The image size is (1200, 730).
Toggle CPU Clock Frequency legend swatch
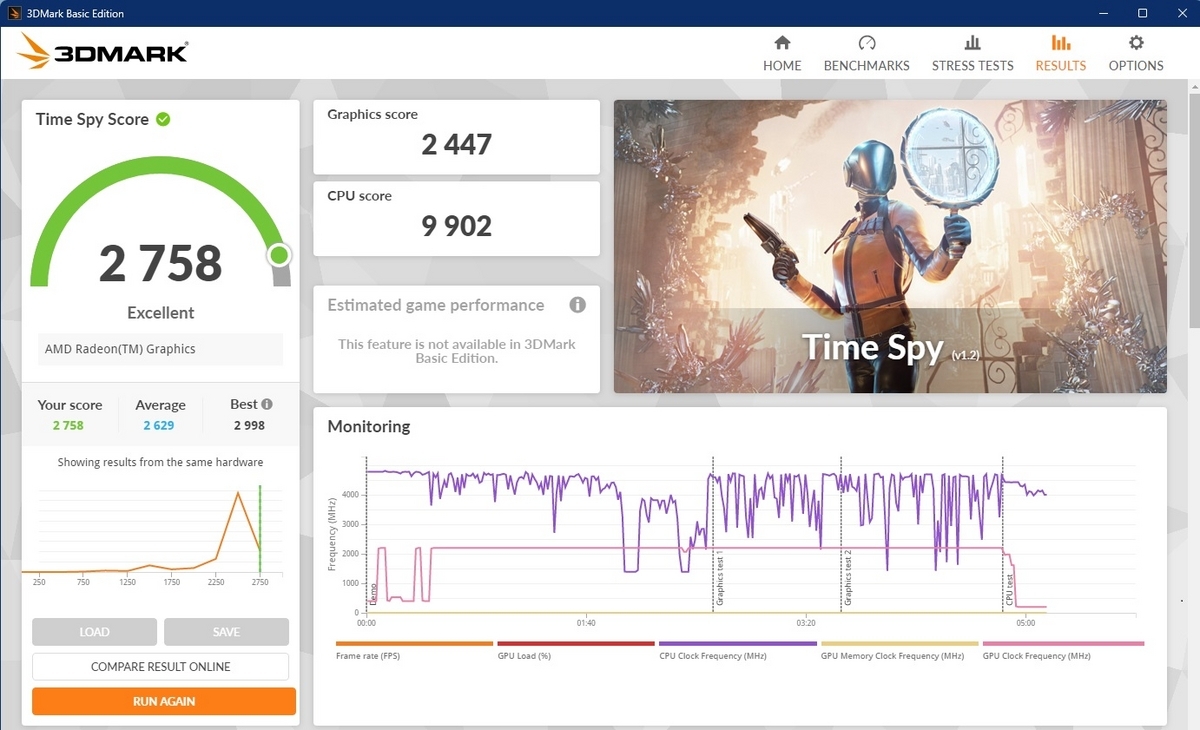click(738, 644)
